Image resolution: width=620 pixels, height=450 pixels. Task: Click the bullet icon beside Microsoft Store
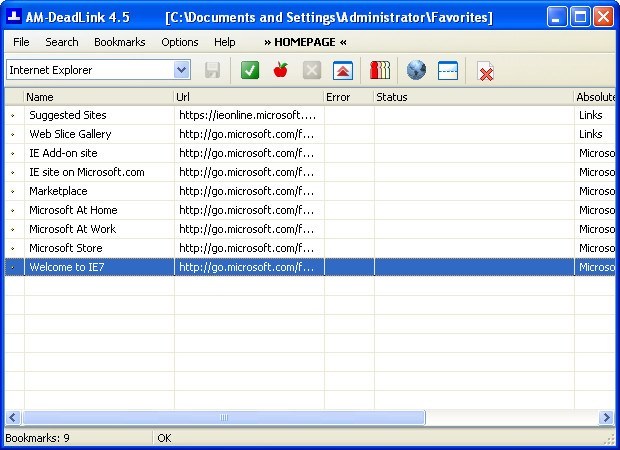tap(13, 248)
